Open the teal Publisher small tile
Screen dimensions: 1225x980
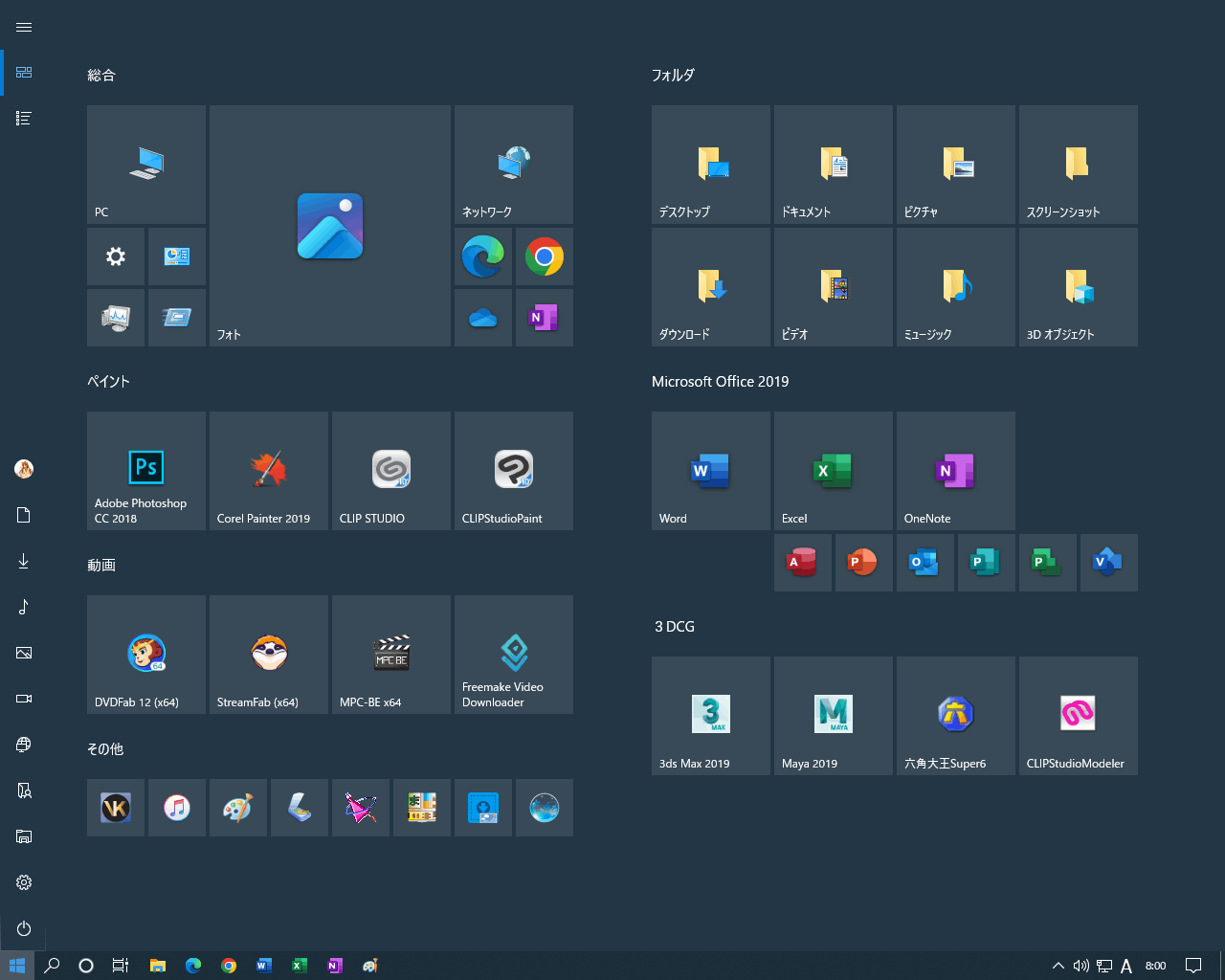pos(987,563)
